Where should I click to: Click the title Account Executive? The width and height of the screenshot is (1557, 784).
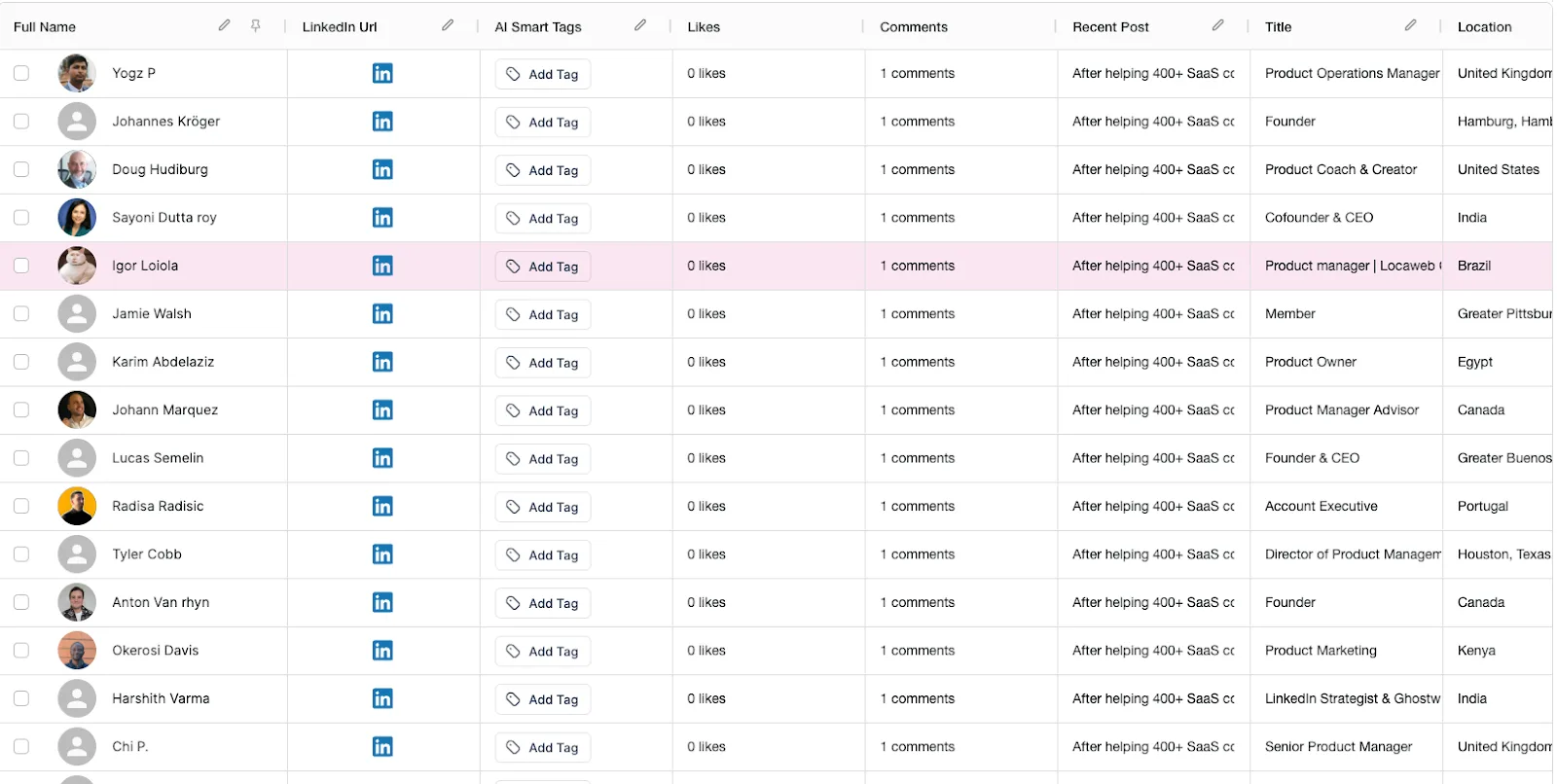[x=1322, y=506]
